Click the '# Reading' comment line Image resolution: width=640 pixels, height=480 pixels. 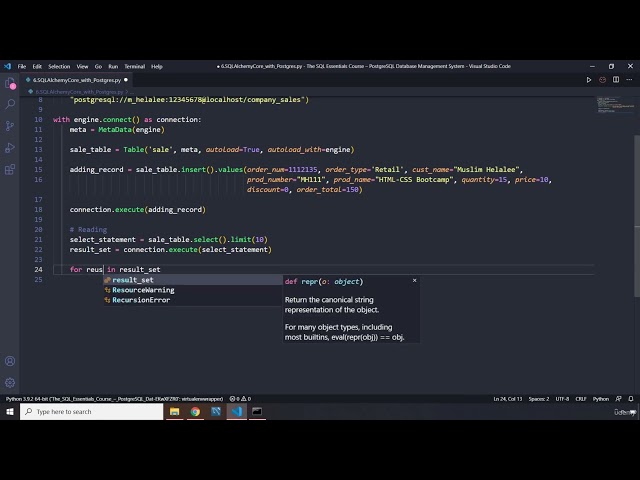click(x=88, y=229)
